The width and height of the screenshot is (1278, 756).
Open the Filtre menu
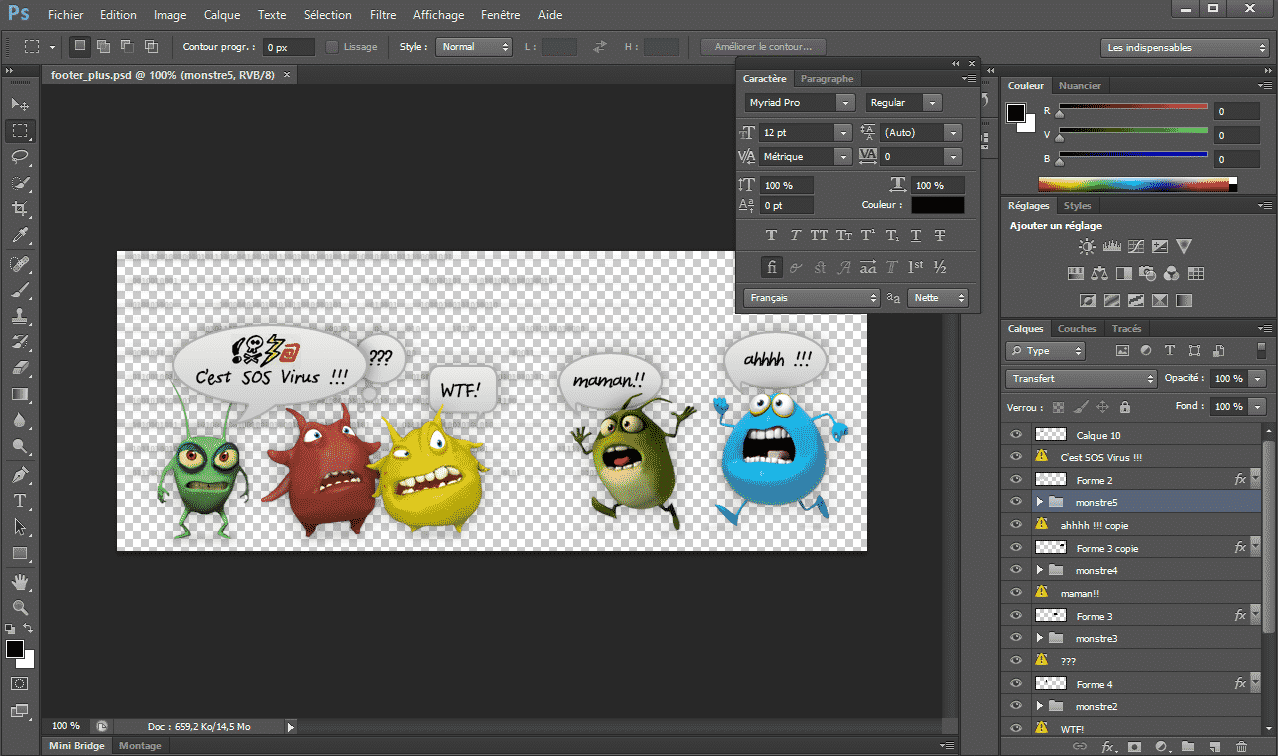[382, 15]
